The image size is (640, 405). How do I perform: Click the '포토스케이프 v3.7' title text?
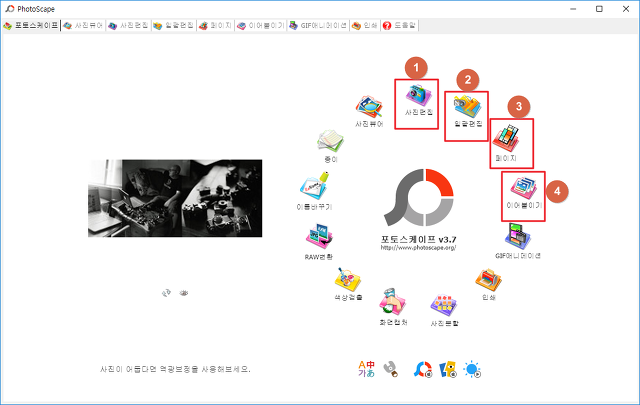(x=418, y=239)
